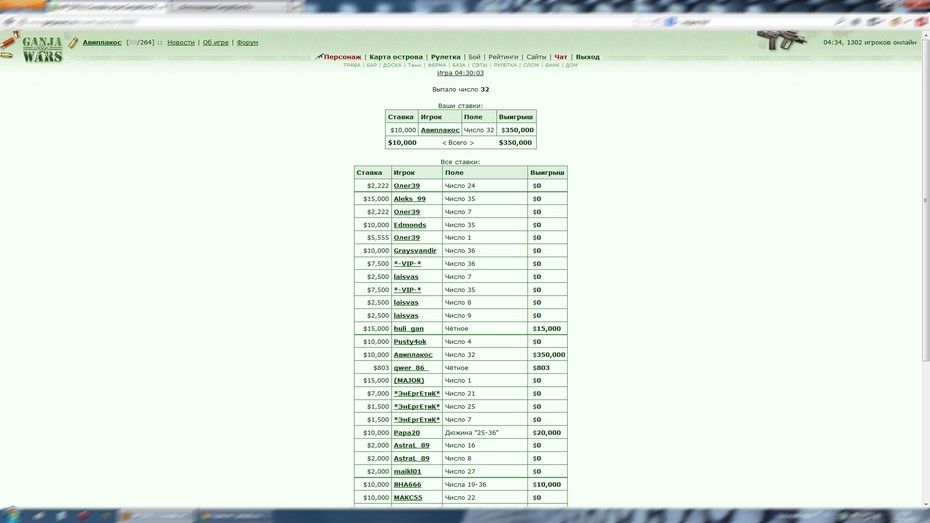Open the Pusty4ok player link
This screenshot has height=523, width=930.
[x=410, y=342]
